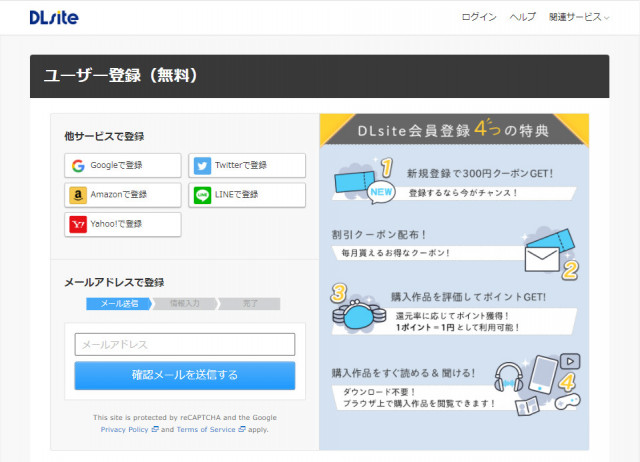The width and height of the screenshot is (640, 462).
Task: Click the open book icon
Action: pyautogui.click(x=527, y=406)
